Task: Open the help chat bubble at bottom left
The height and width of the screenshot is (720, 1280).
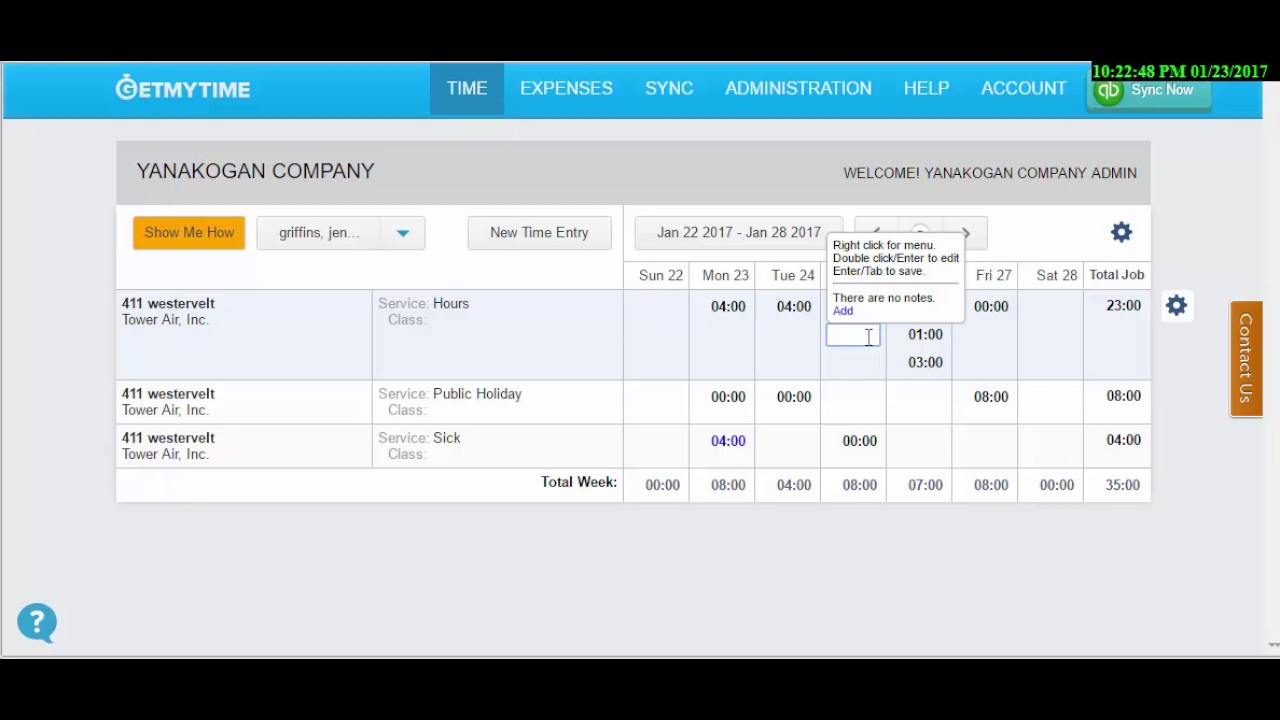Action: (36, 622)
